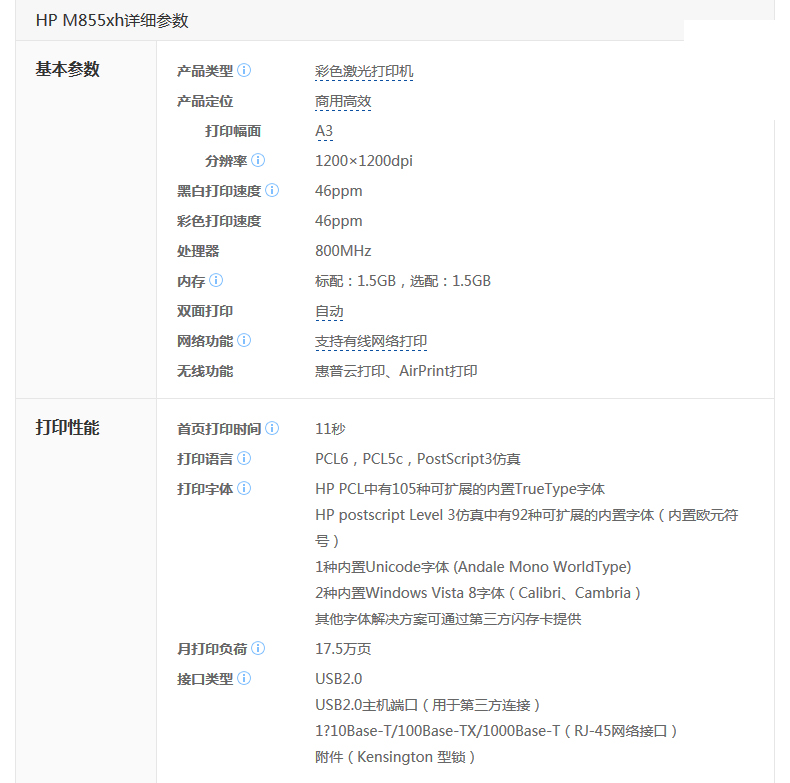
Task: Select the 800MHz processor value
Action: [x=343, y=251]
